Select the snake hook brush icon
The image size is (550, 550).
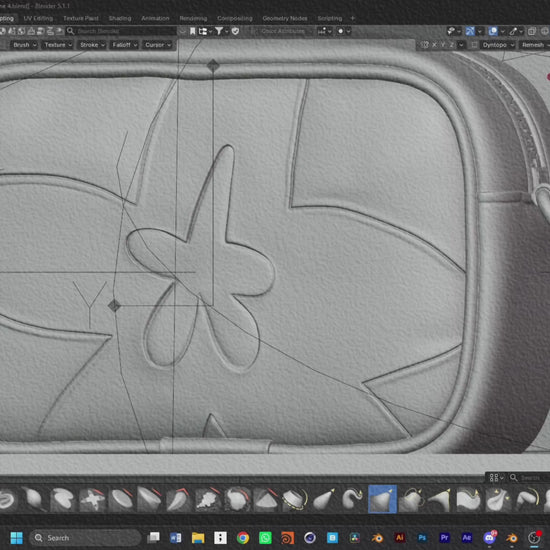[352, 499]
